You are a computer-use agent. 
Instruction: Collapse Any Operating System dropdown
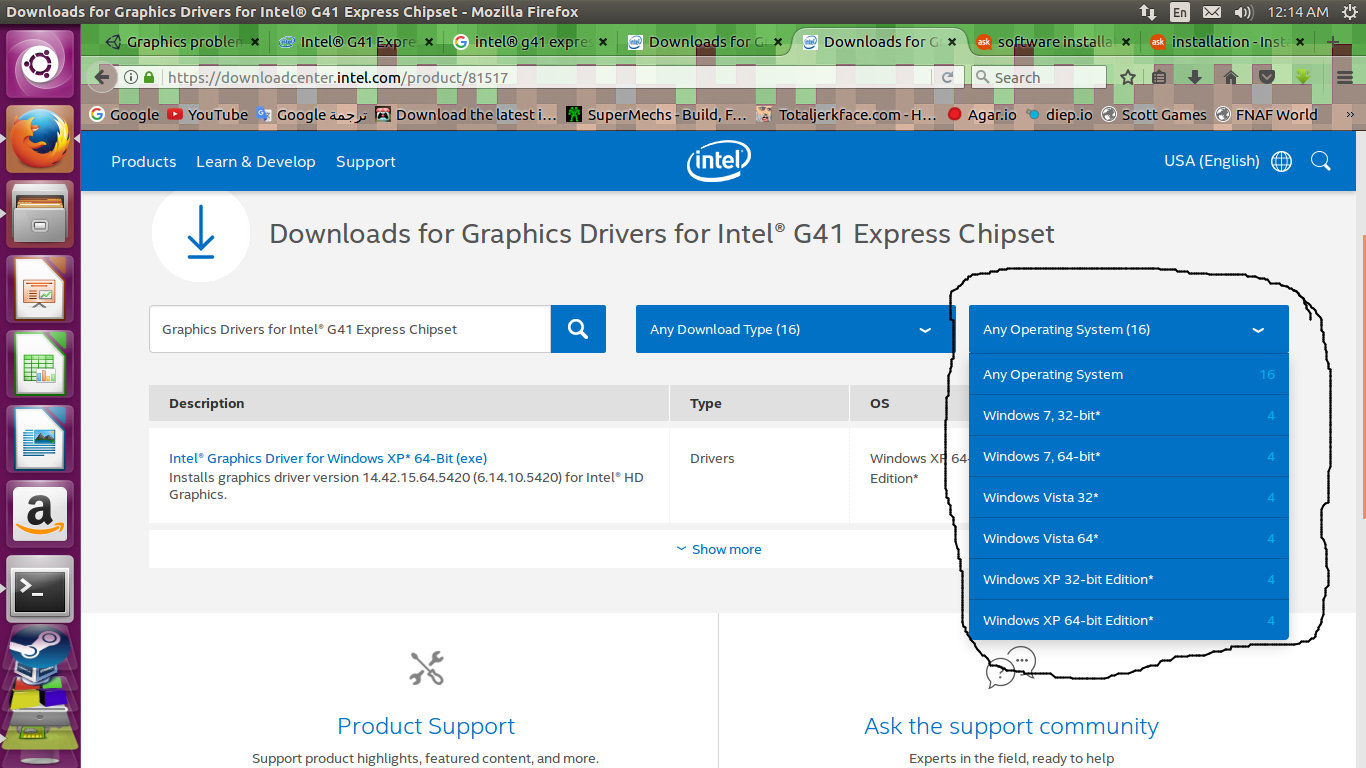click(1128, 329)
